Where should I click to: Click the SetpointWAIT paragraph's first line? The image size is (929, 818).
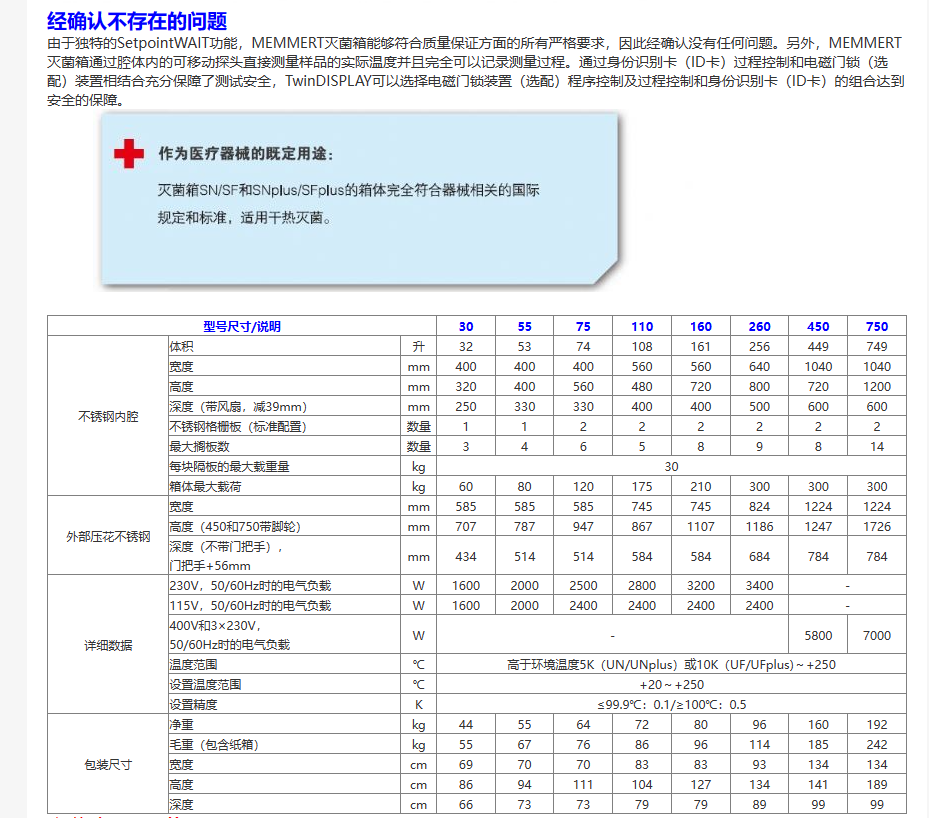point(474,43)
